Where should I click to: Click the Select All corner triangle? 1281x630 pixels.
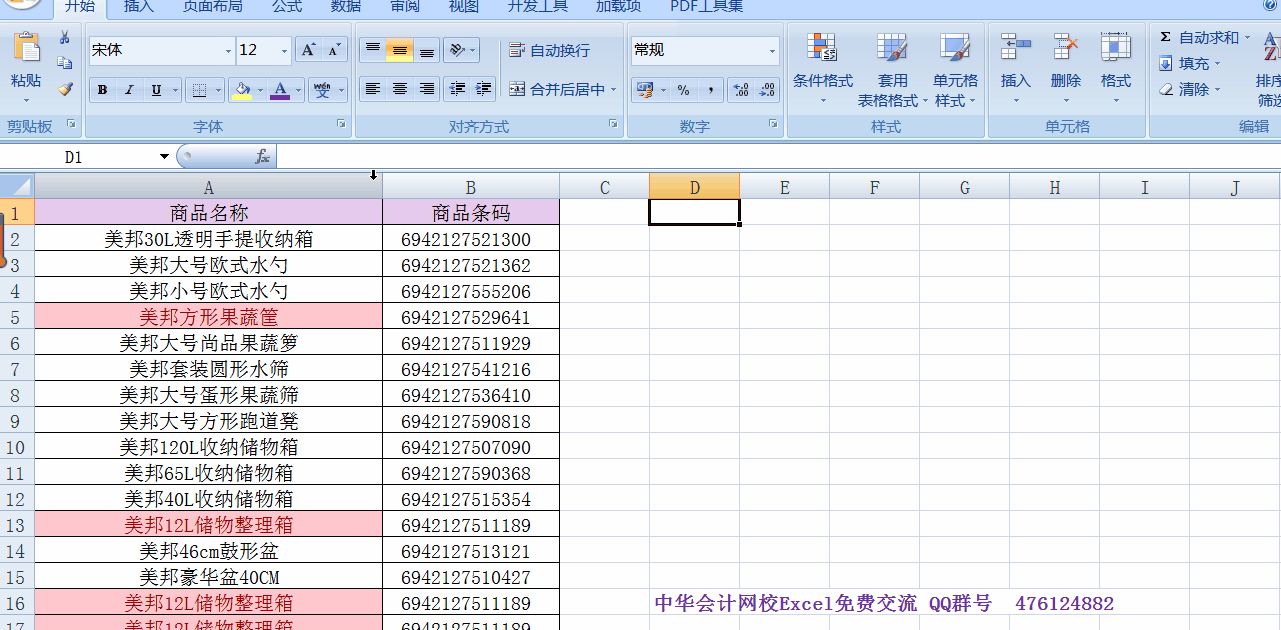click(x=17, y=186)
